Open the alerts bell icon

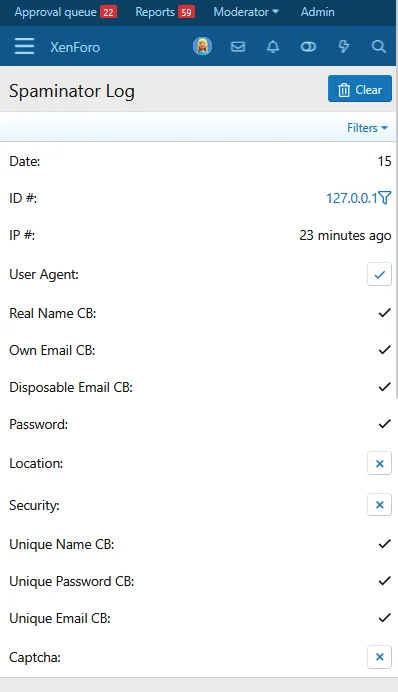click(x=273, y=46)
